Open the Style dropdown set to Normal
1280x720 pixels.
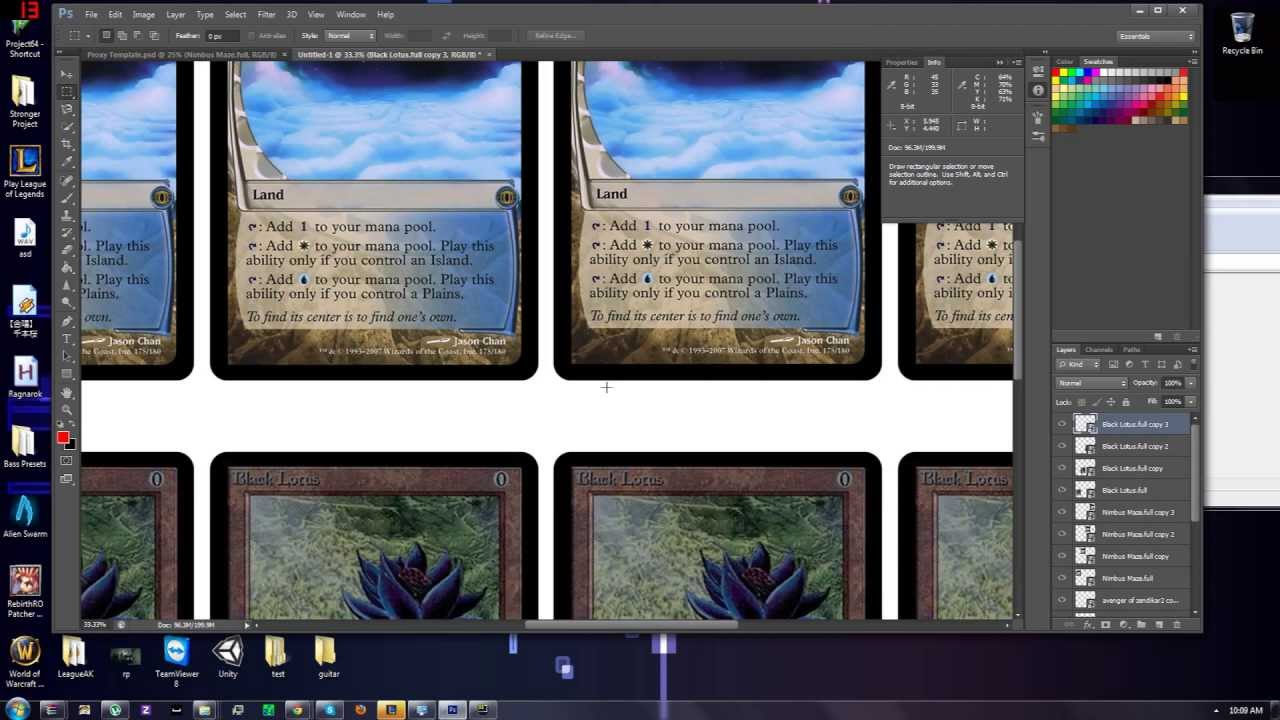[x=351, y=35]
